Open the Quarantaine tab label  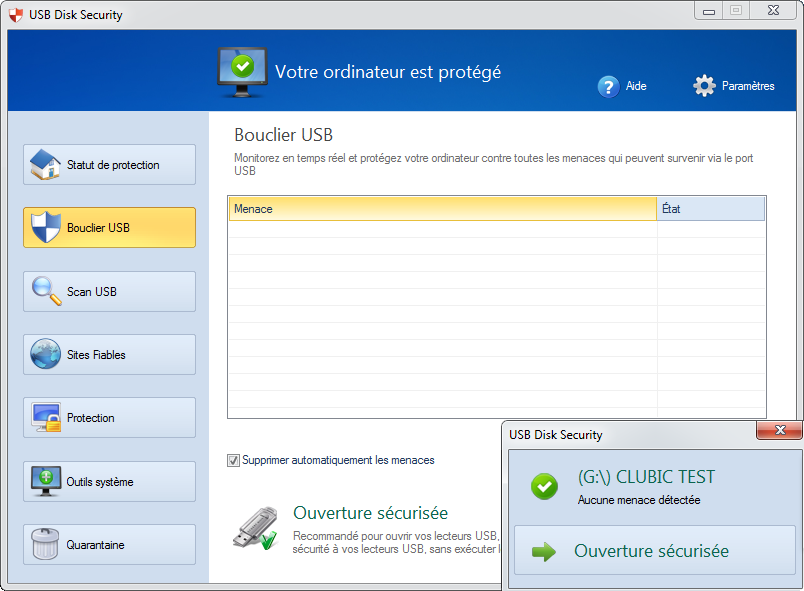[x=95, y=545]
